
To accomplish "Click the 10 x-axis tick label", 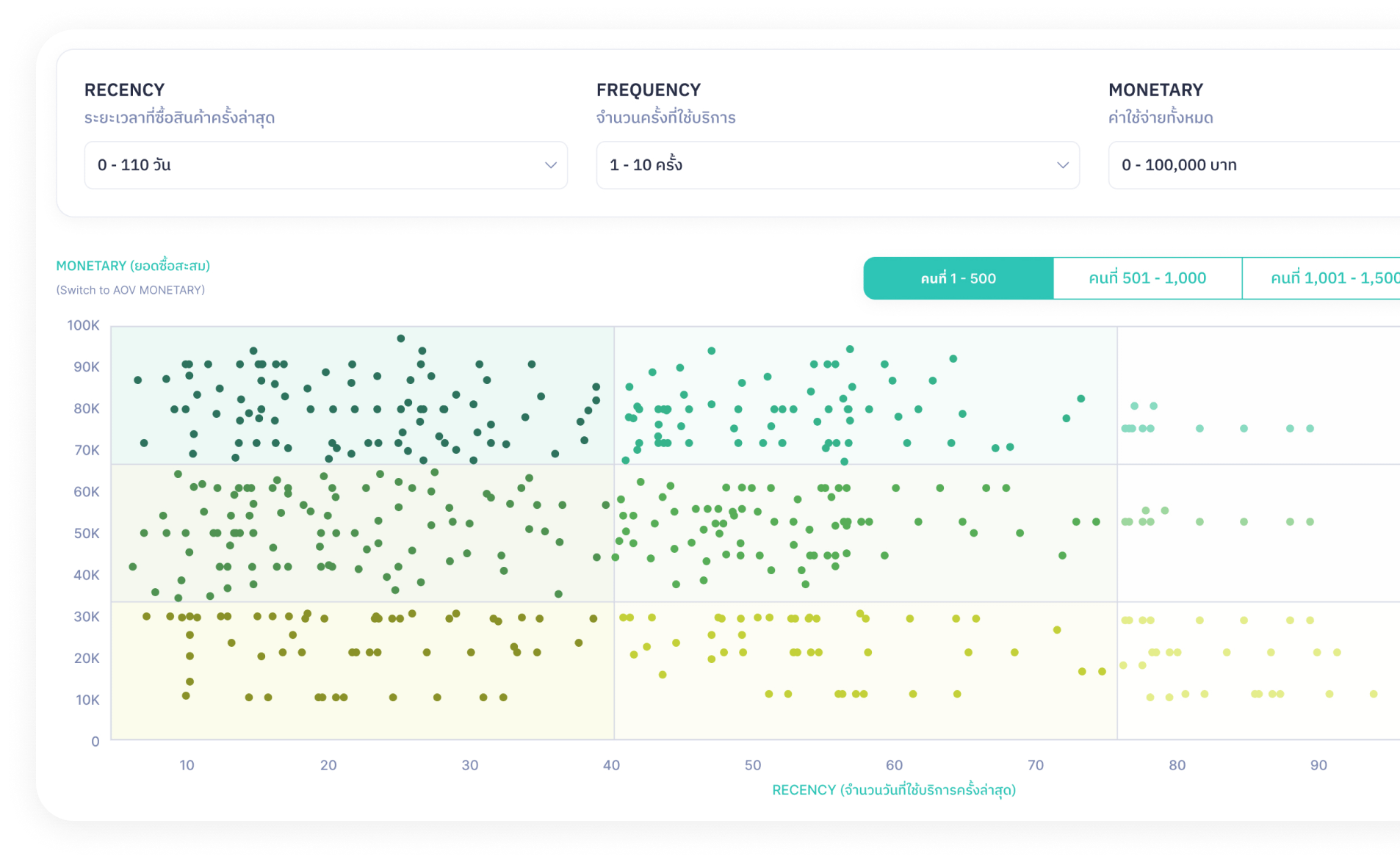I will tap(187, 765).
